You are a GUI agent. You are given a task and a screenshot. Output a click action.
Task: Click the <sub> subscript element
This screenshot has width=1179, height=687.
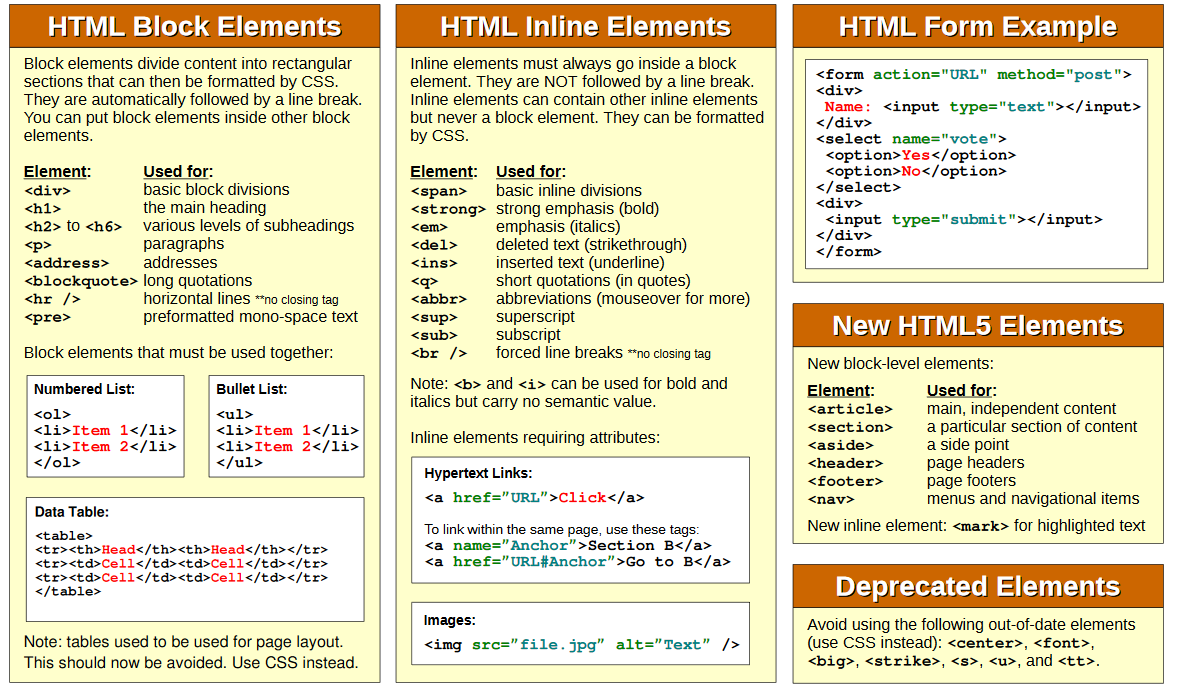click(x=434, y=335)
